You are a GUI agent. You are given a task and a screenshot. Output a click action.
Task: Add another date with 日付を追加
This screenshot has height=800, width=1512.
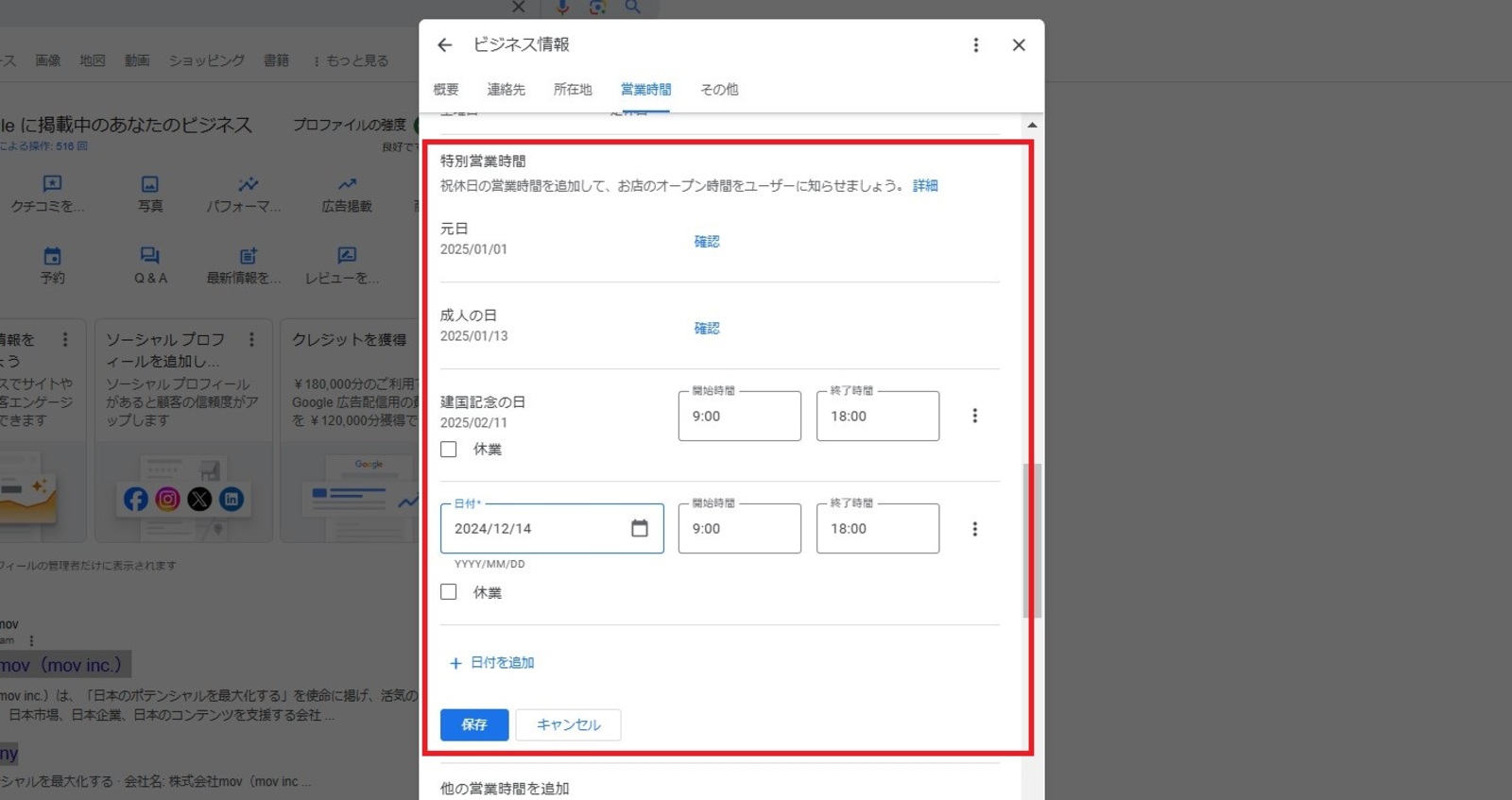point(491,663)
